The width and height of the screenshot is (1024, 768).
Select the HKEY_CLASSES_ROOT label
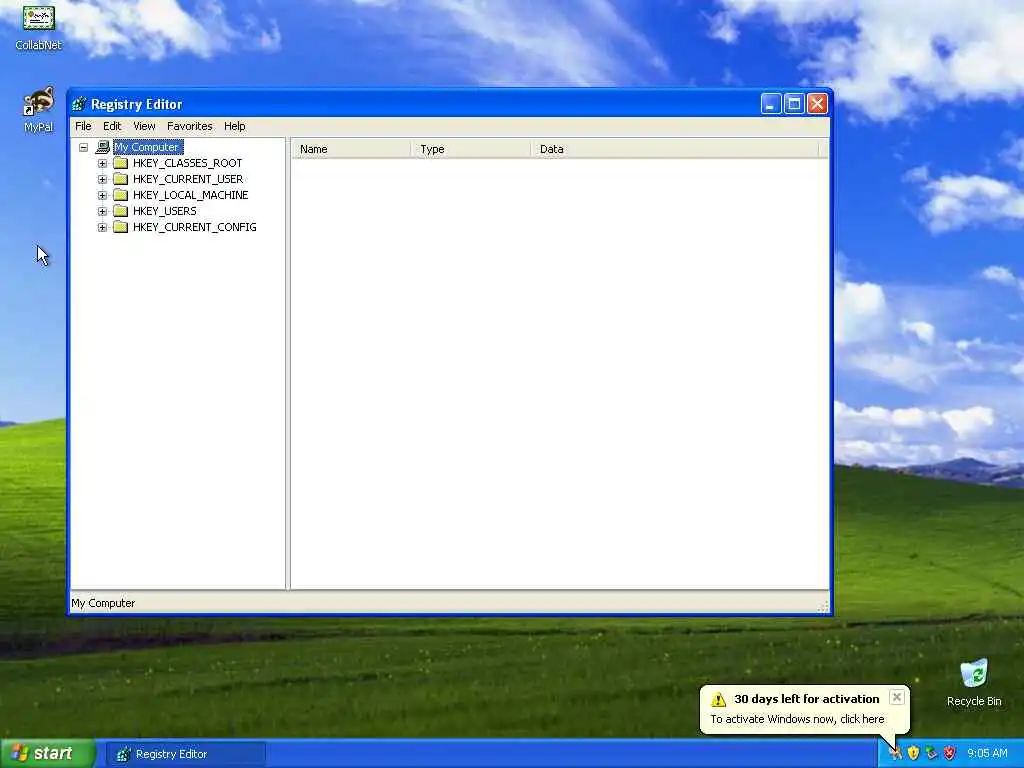pyautogui.click(x=187, y=163)
